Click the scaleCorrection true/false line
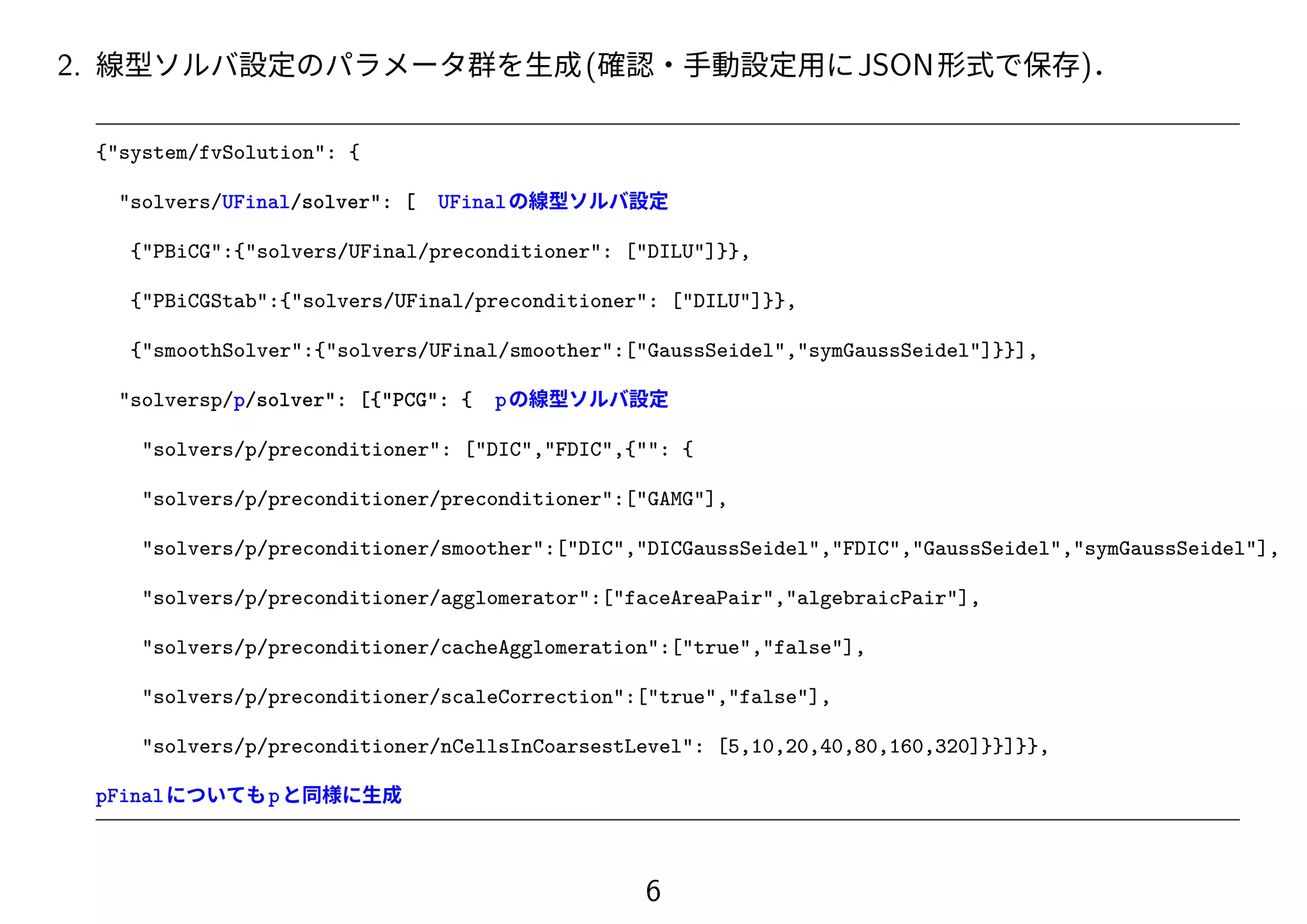This screenshot has height=924, width=1307. [486, 697]
